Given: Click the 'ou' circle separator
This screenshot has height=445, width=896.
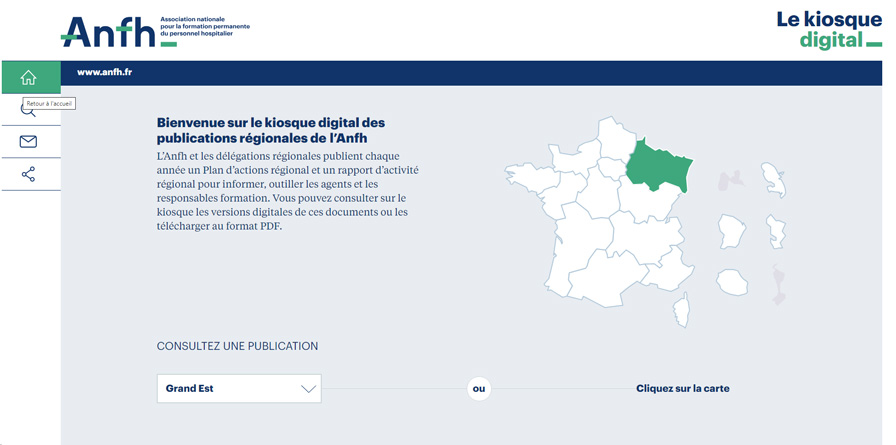Looking at the screenshot, I should (479, 389).
